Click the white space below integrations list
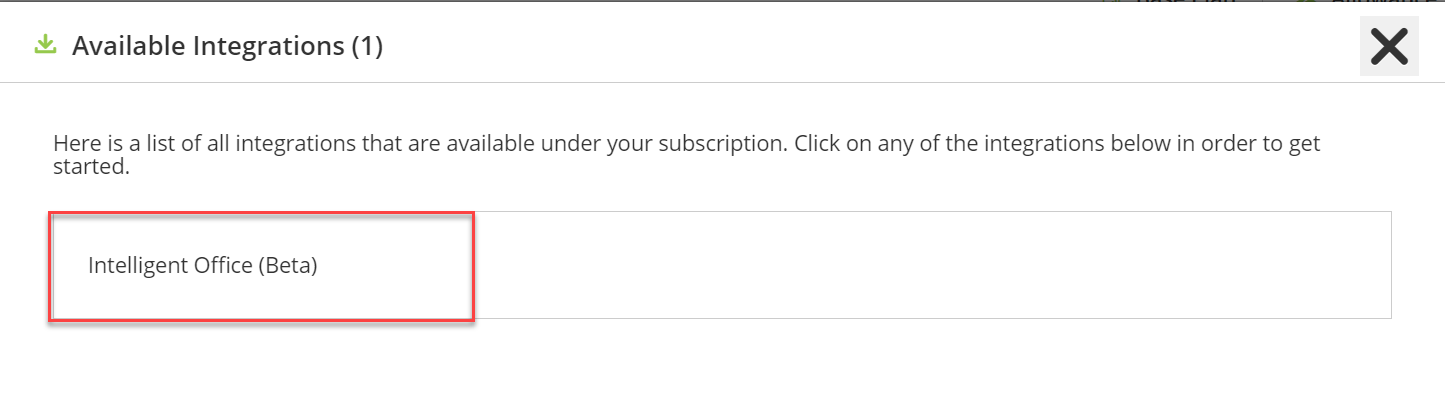The width and height of the screenshot is (1445, 396). [x=722, y=358]
